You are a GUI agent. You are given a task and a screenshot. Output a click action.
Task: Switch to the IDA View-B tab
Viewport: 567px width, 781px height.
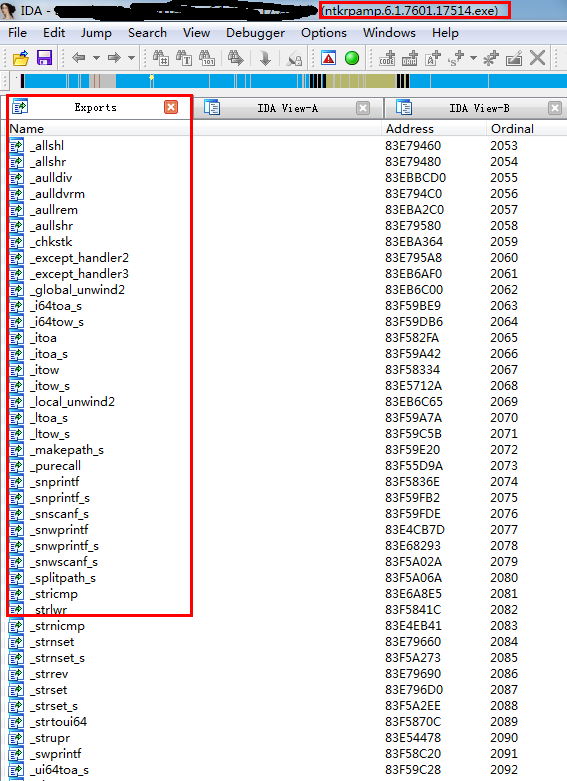(479, 108)
